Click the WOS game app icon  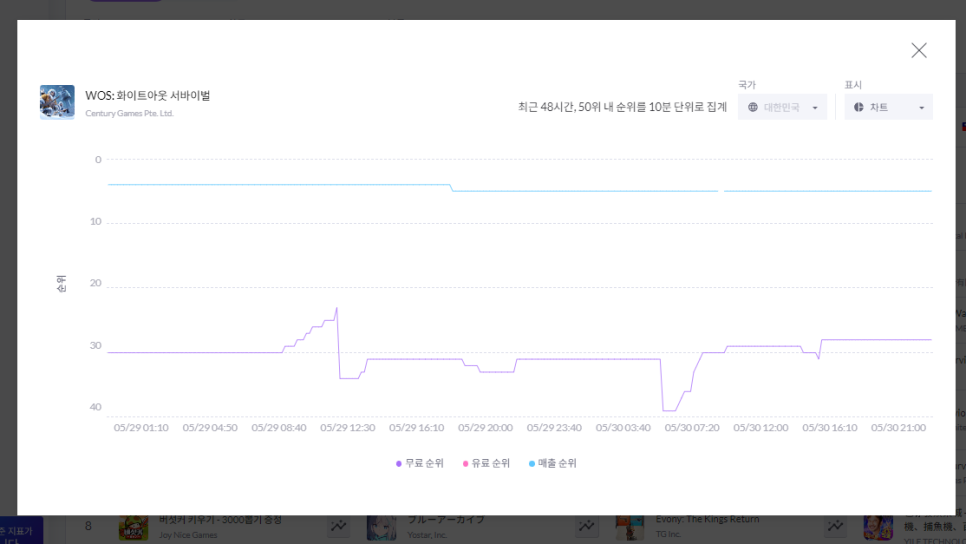click(x=57, y=102)
